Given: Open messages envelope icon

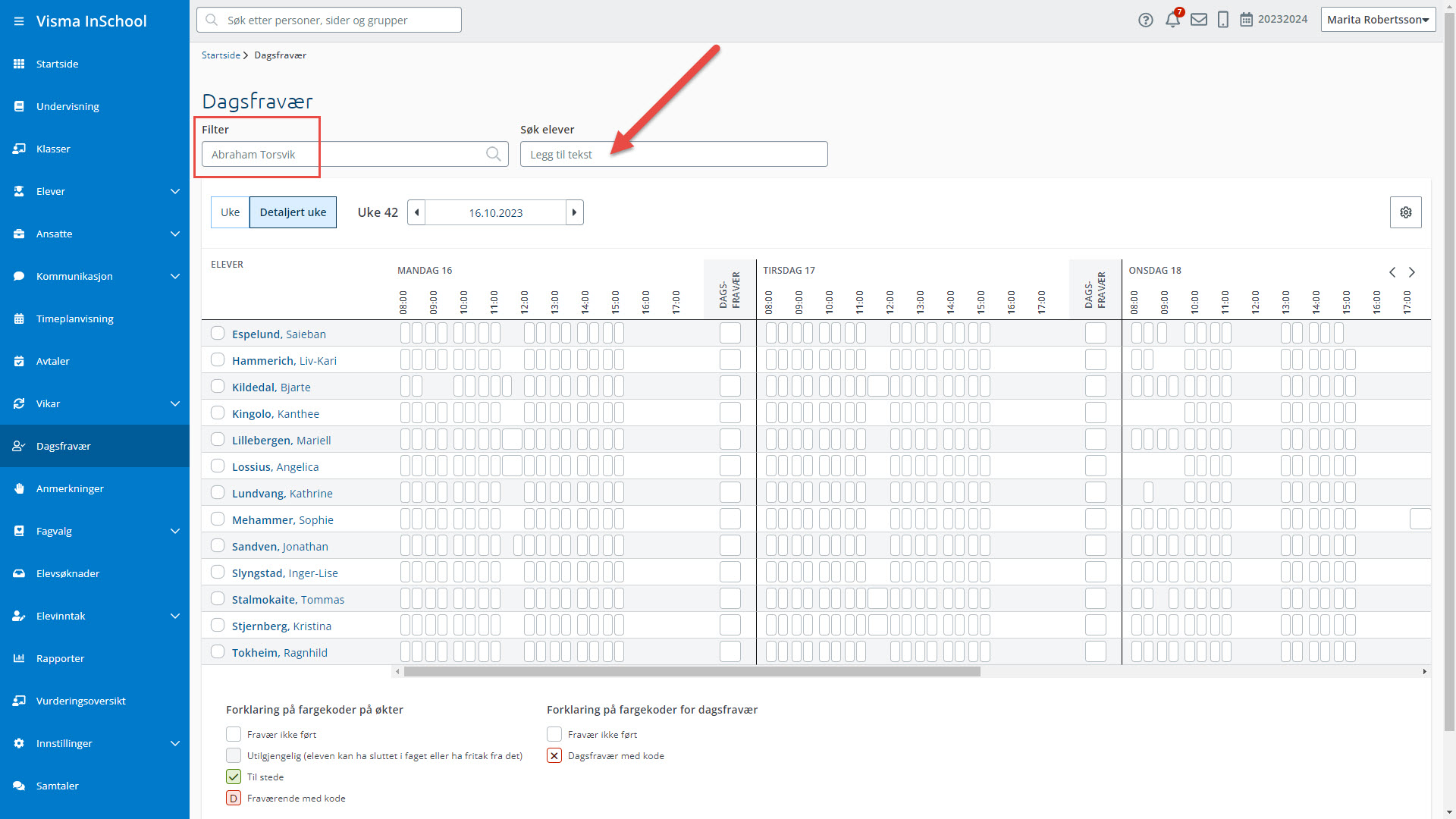Looking at the screenshot, I should 1199,20.
